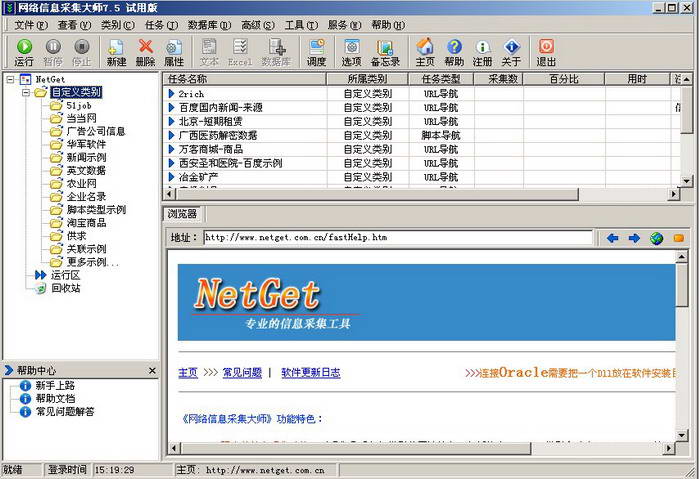Open the 数据库(D) menu

(x=209, y=25)
